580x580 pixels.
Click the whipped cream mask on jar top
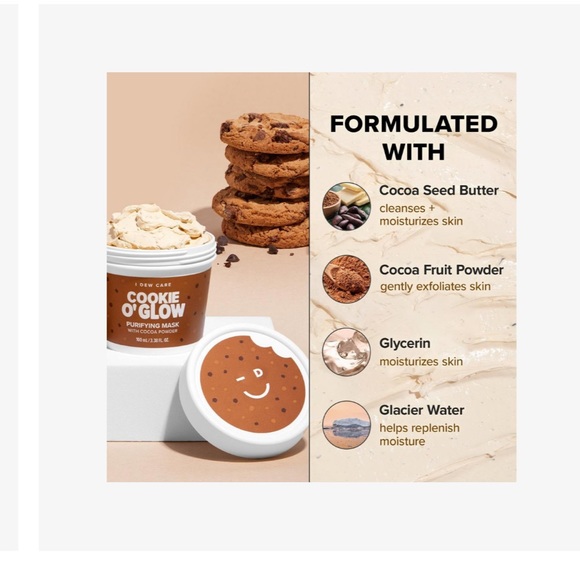pos(159,226)
